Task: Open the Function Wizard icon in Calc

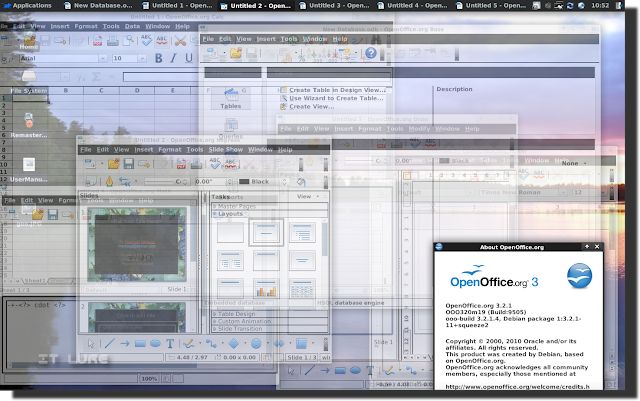Action: [81, 76]
